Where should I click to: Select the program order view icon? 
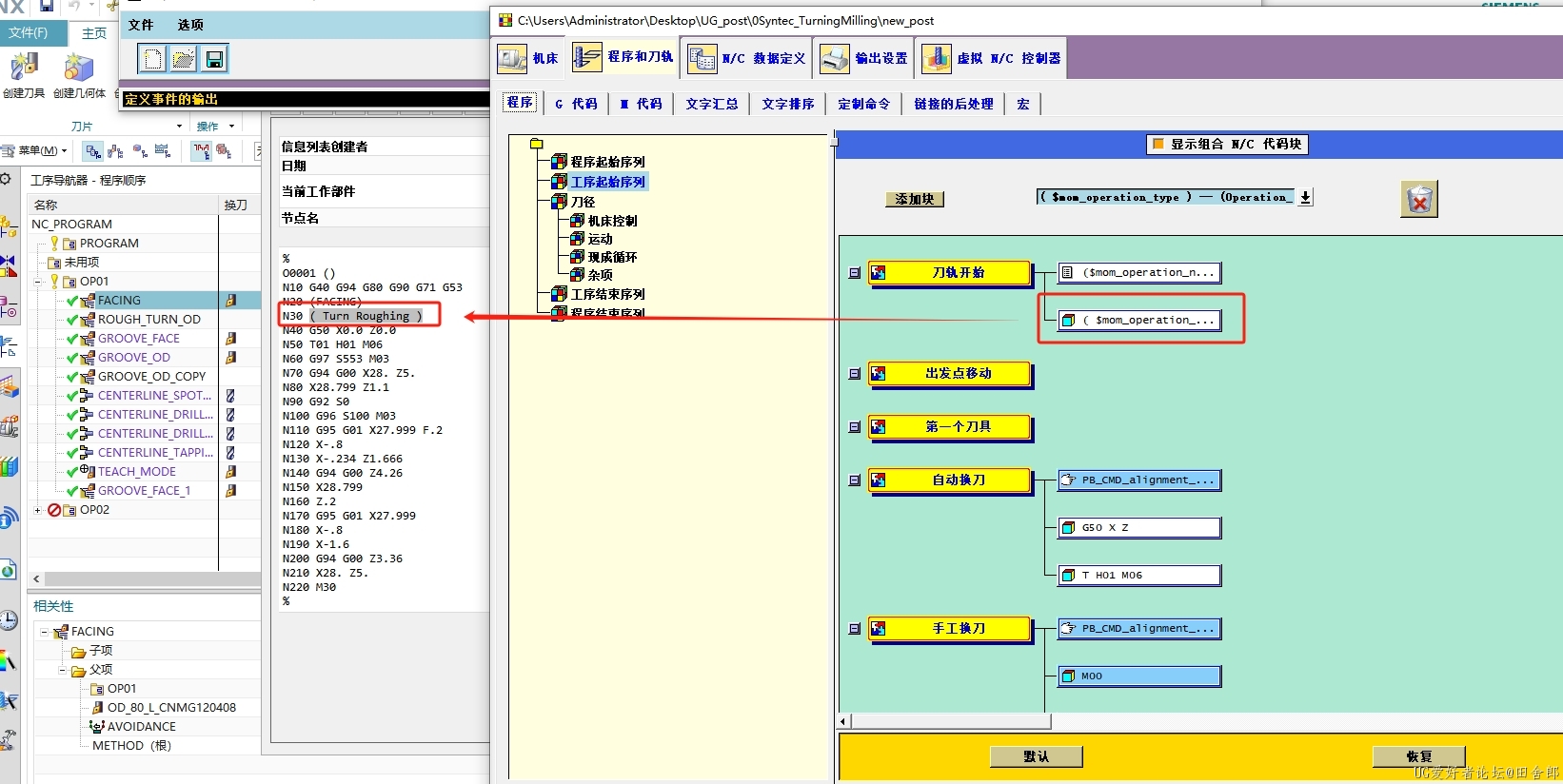[x=93, y=150]
